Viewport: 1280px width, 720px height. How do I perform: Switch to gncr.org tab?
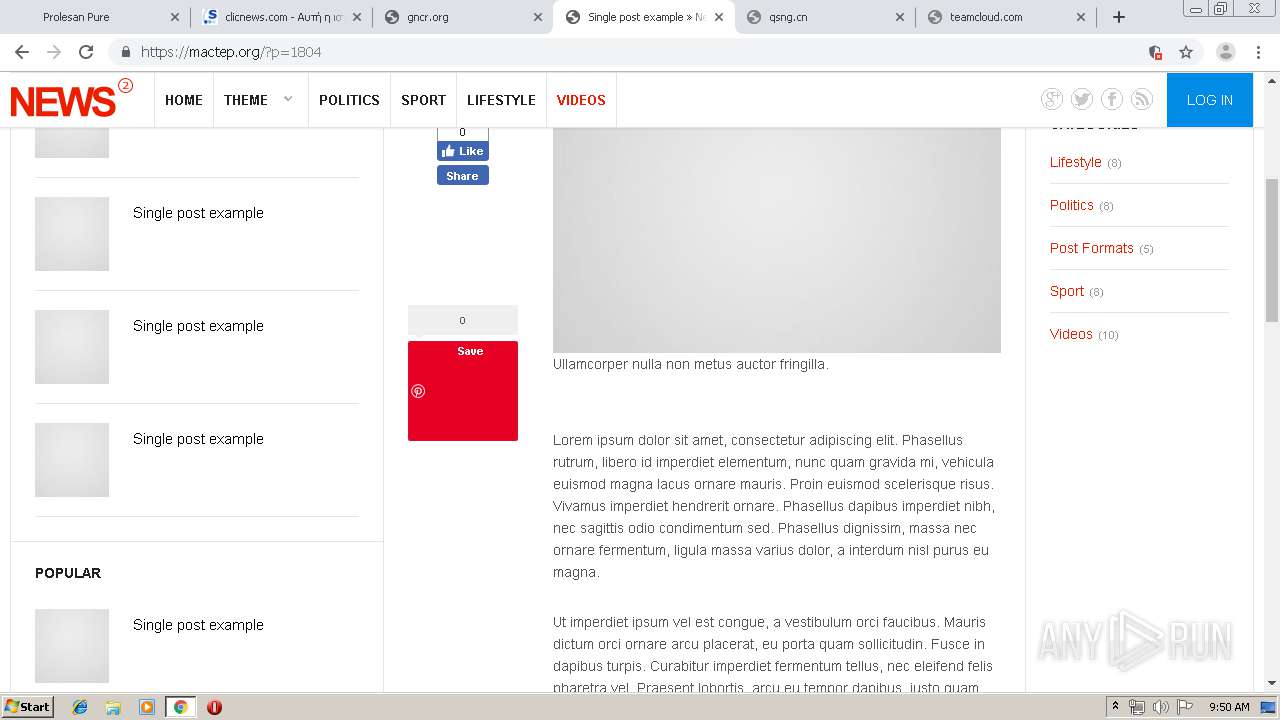pyautogui.click(x=461, y=17)
